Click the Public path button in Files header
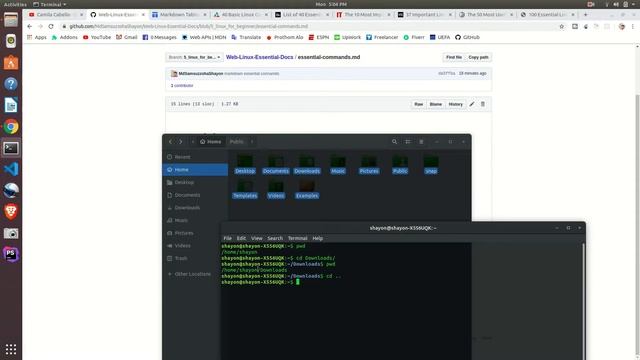The image size is (640, 360). (x=237, y=142)
